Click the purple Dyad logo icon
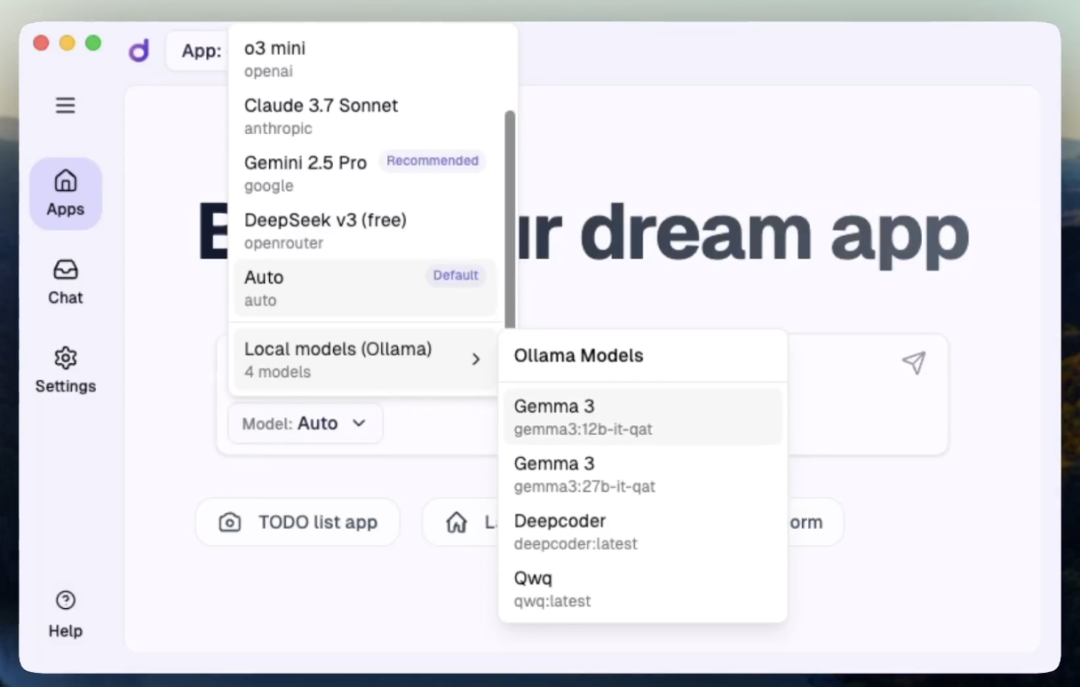 coord(139,50)
